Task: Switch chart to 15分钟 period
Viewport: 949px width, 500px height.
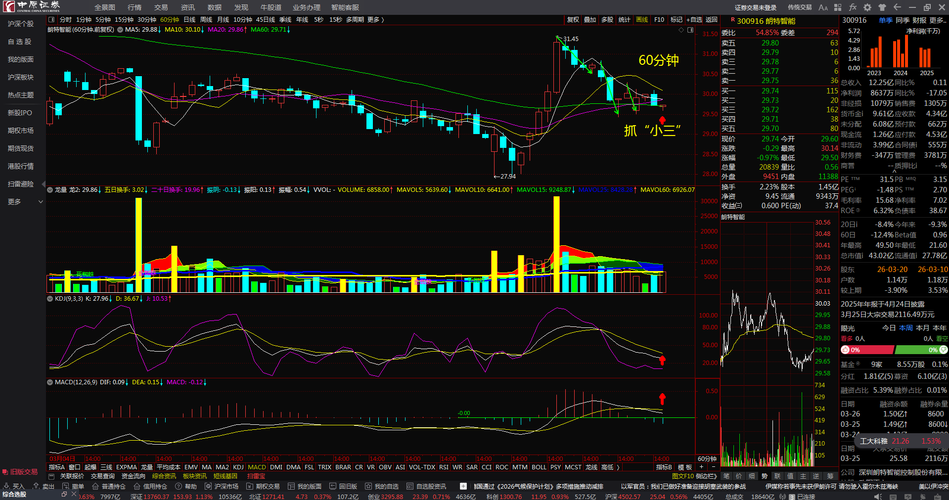Action: point(124,20)
